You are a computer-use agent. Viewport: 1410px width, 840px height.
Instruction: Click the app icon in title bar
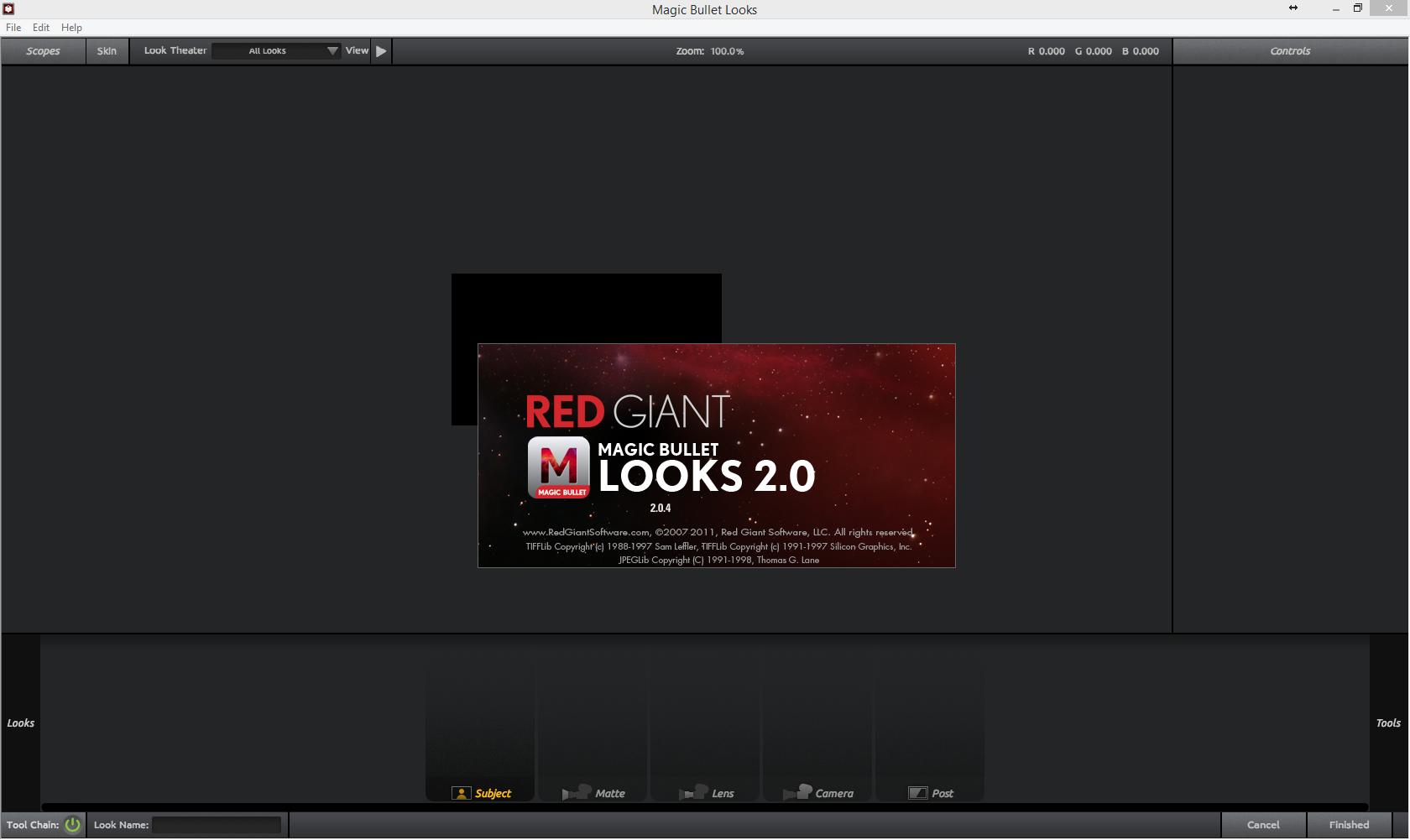point(9,9)
